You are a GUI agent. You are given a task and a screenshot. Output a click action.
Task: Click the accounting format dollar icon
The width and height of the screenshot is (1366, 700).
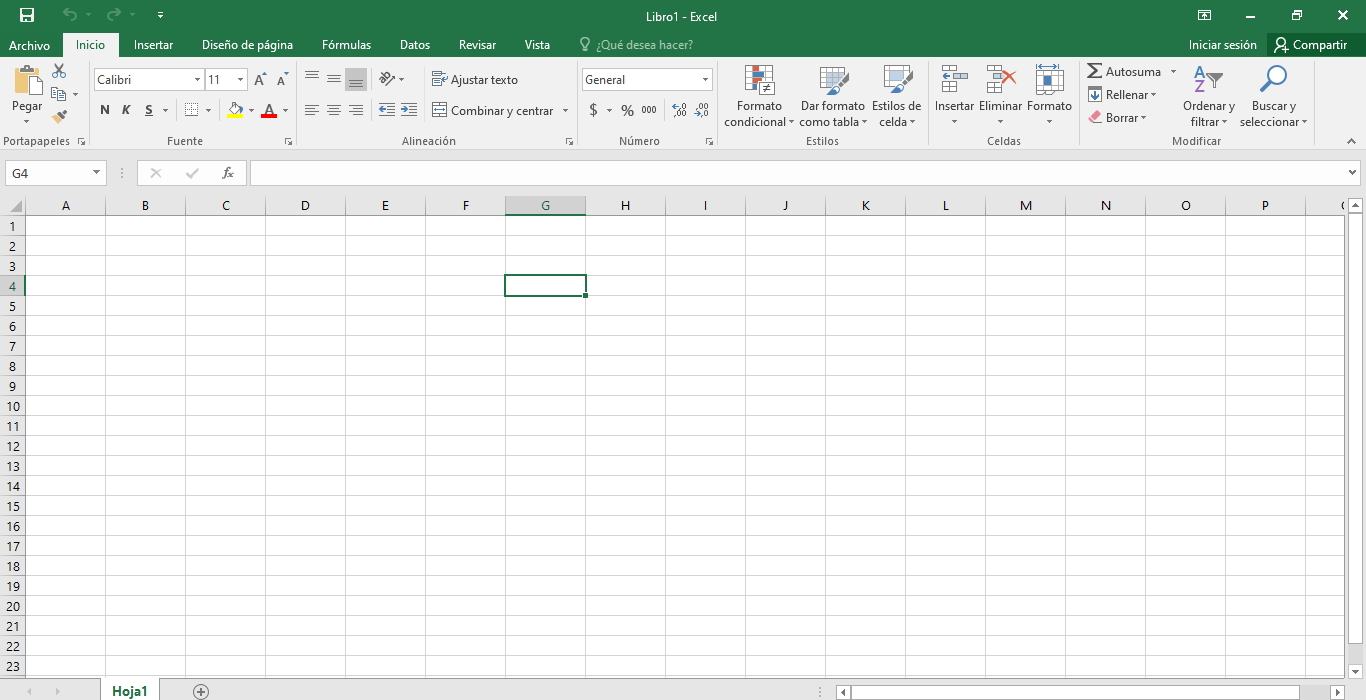pos(593,110)
